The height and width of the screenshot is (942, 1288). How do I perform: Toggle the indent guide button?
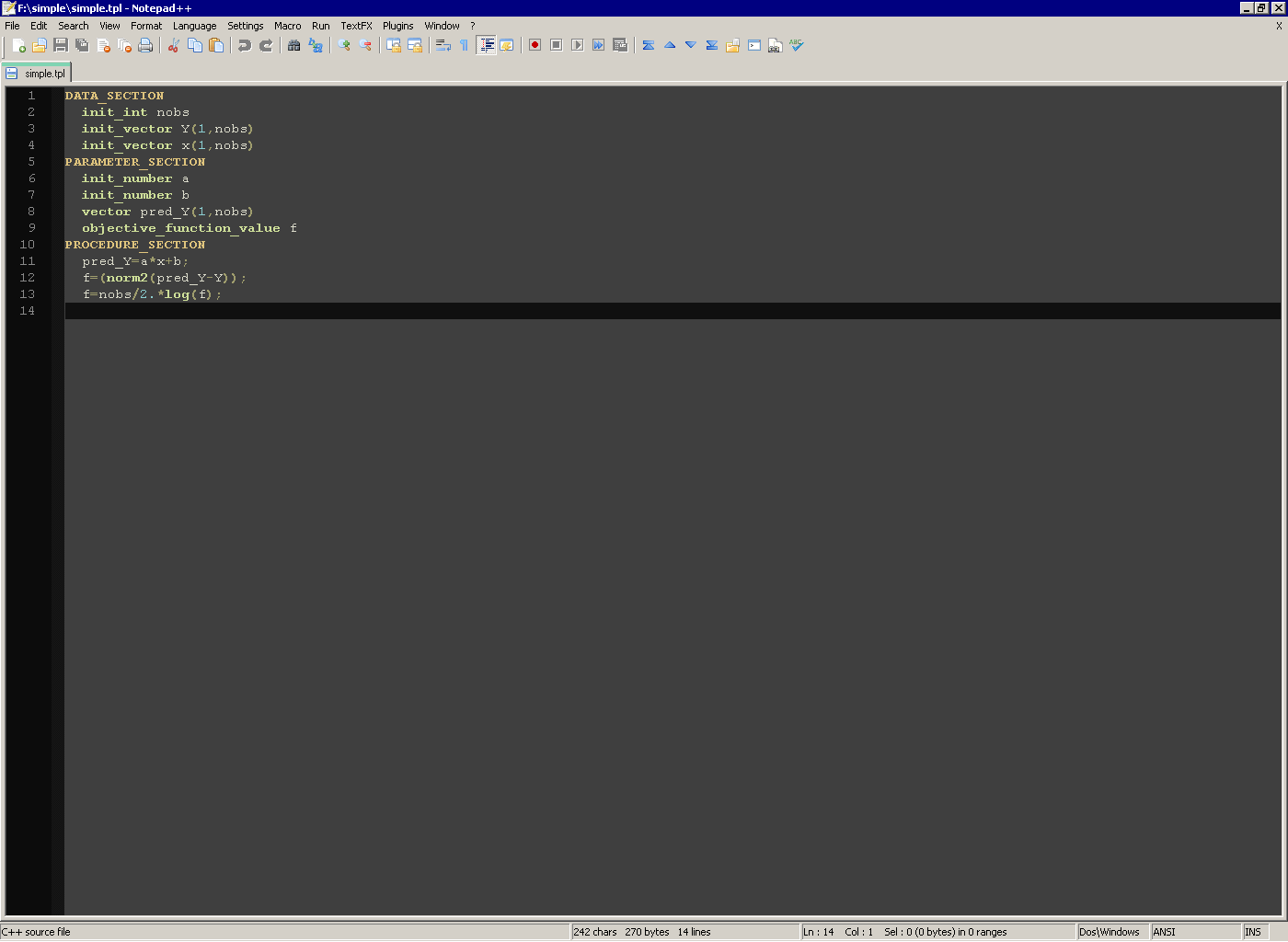(x=486, y=45)
